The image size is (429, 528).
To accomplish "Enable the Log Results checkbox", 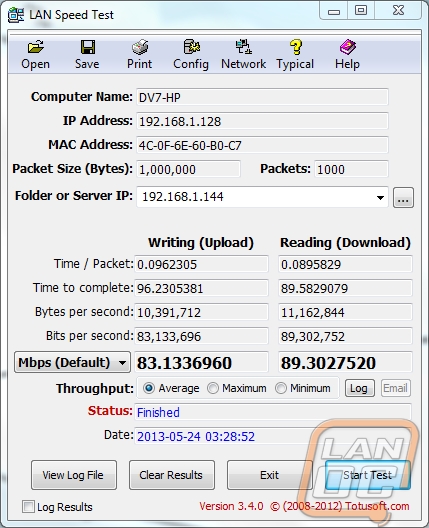I will tap(28, 506).
